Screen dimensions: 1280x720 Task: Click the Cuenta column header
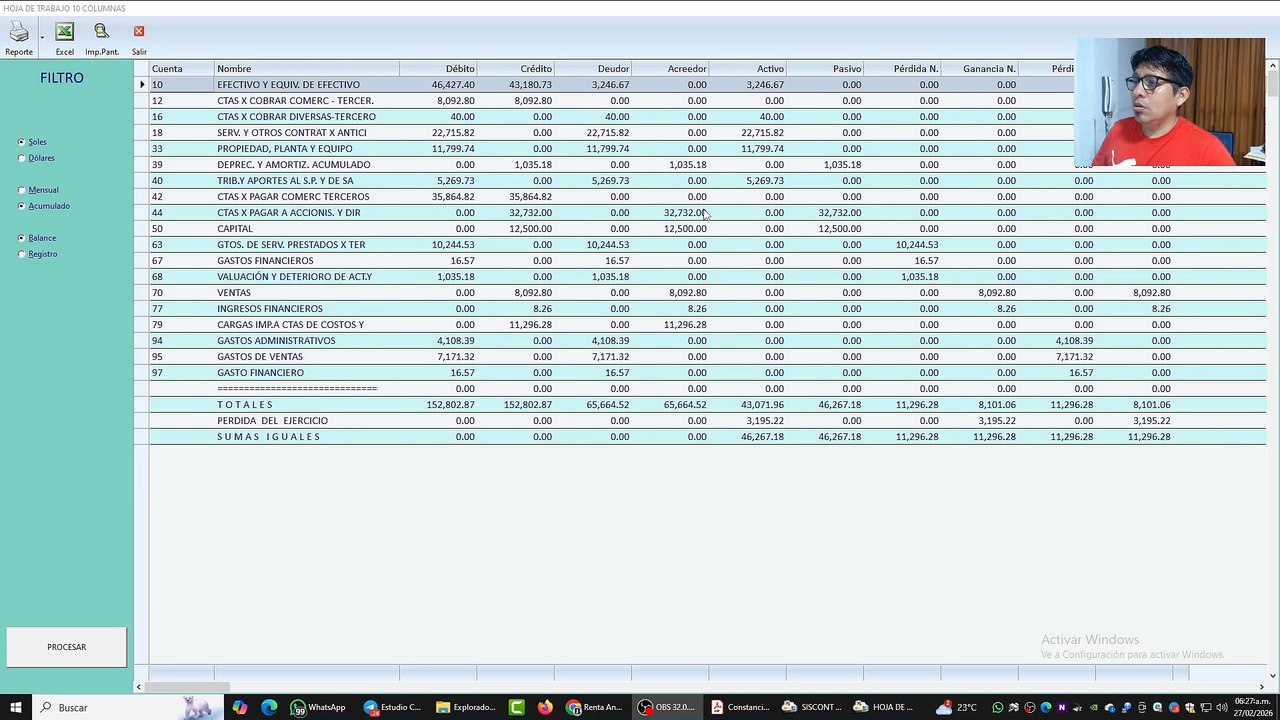(182, 69)
